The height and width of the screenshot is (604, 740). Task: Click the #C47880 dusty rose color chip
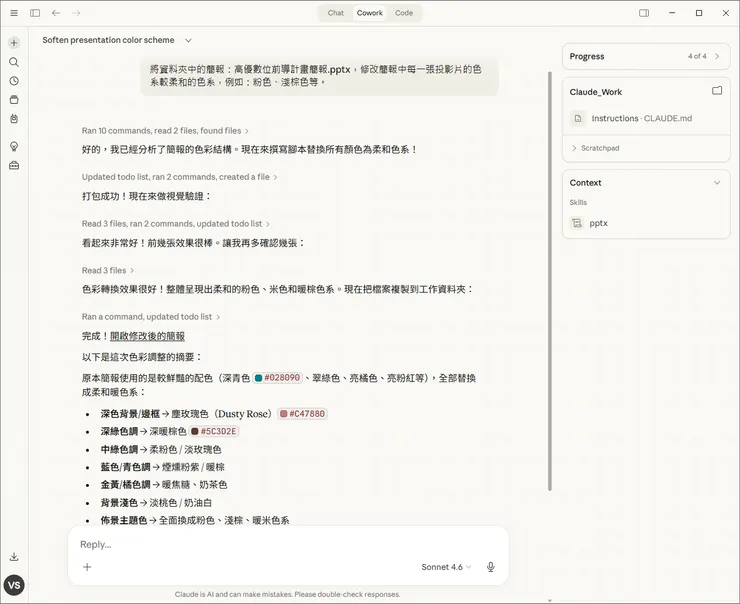point(302,414)
